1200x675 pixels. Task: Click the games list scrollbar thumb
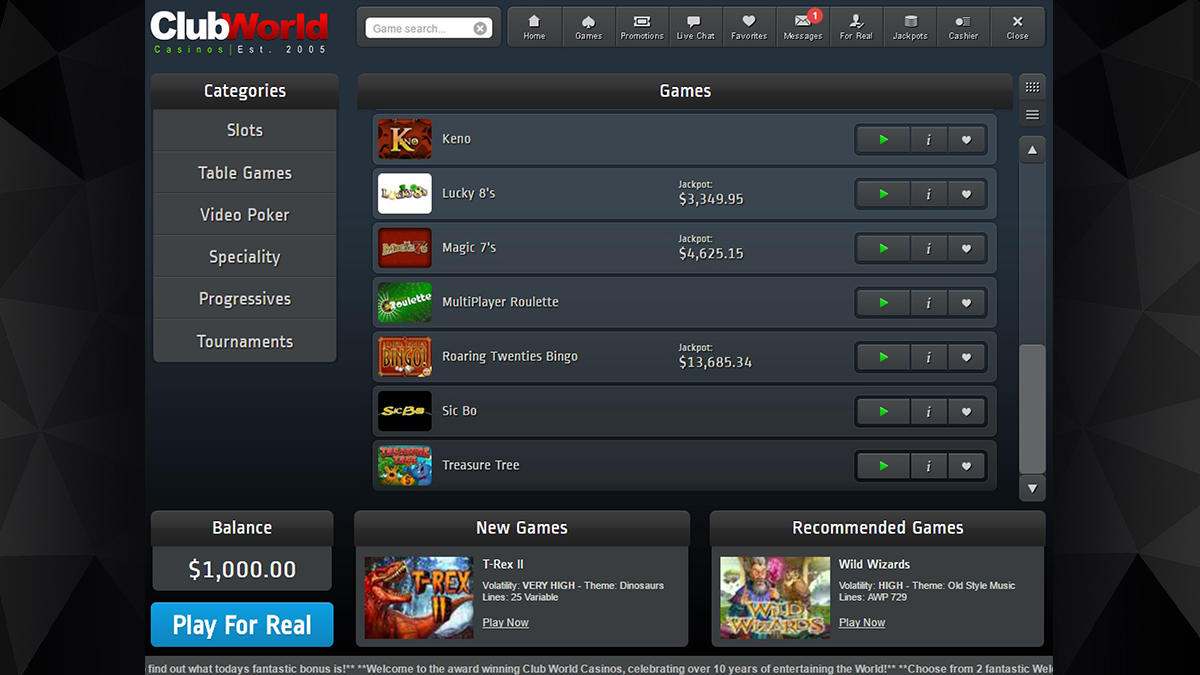1033,409
